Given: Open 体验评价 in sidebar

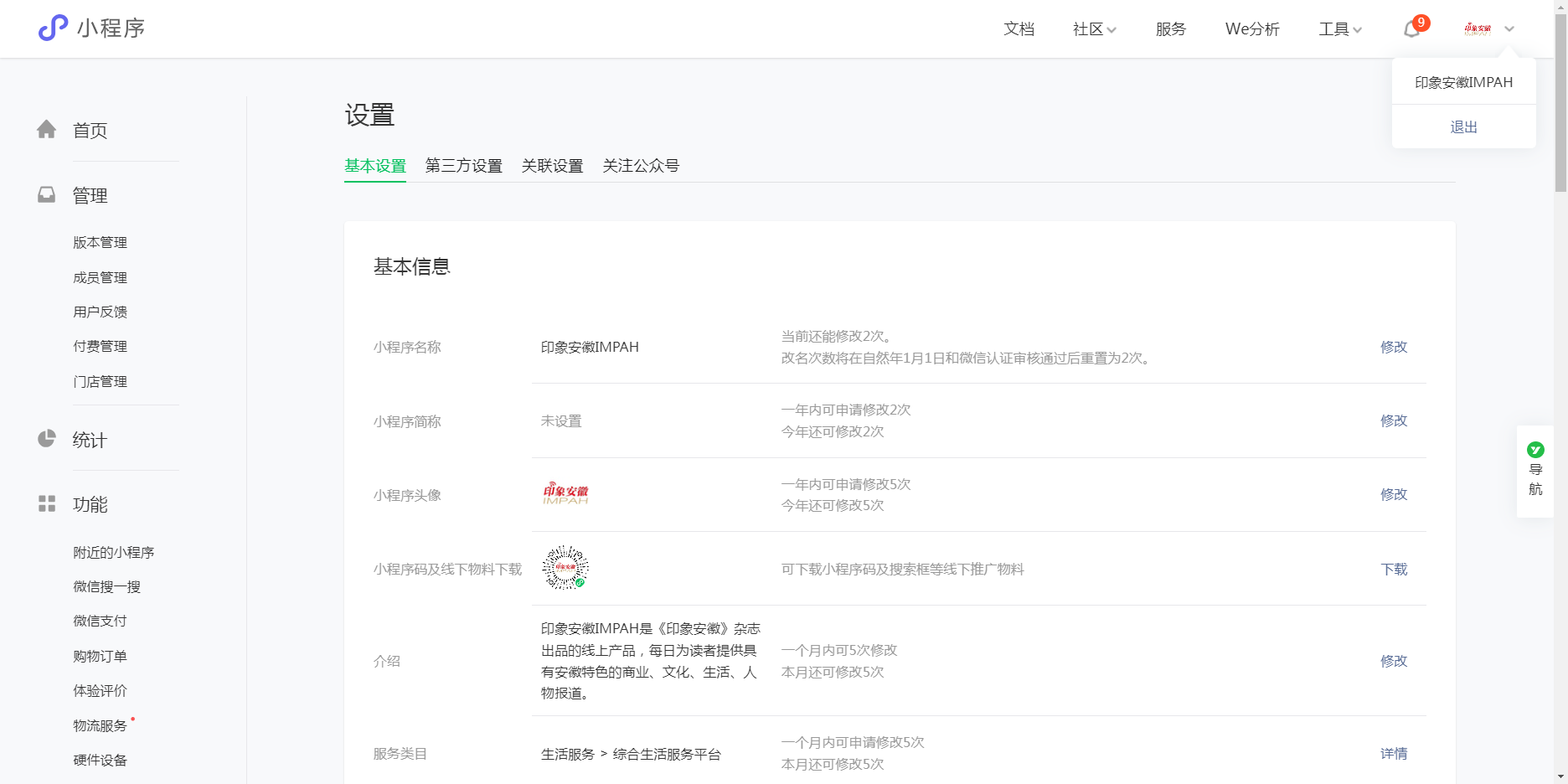Looking at the screenshot, I should pos(101,691).
